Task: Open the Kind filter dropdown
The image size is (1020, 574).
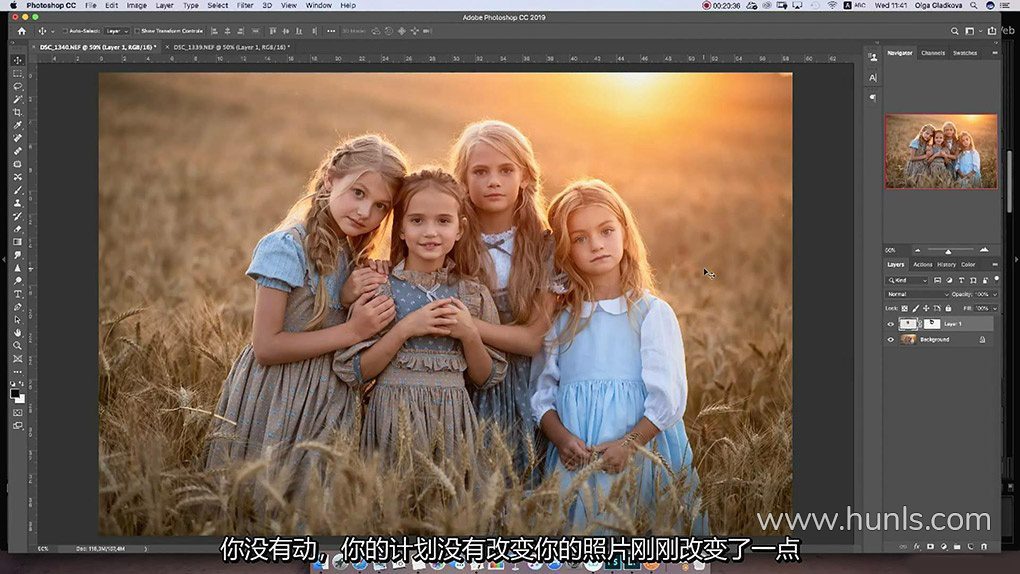Action: coord(907,280)
